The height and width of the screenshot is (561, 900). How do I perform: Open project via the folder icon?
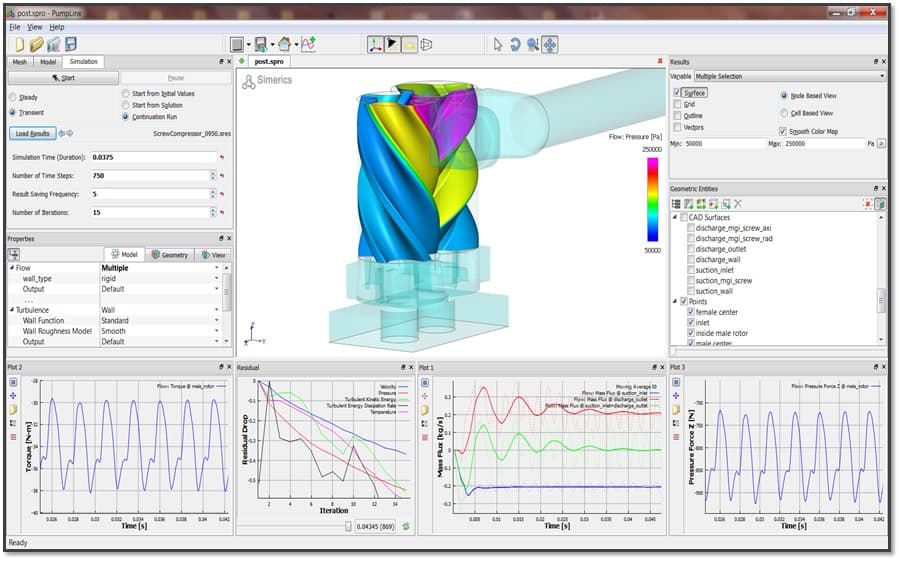tap(37, 44)
